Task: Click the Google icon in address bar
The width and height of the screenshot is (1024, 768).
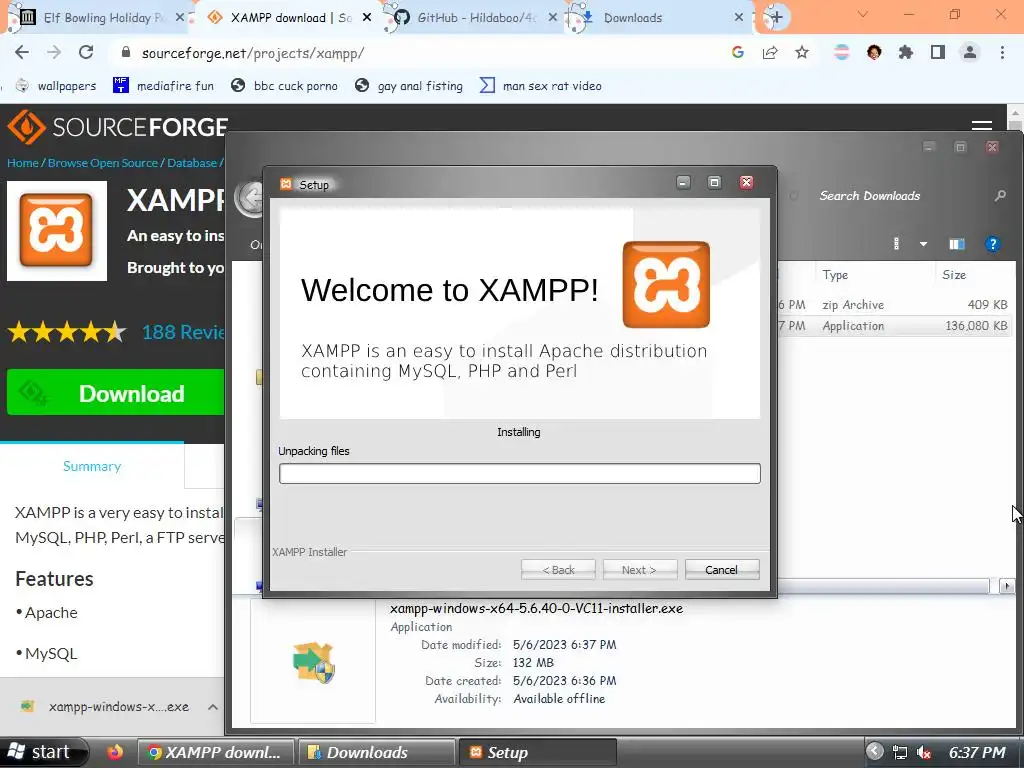Action: (738, 53)
